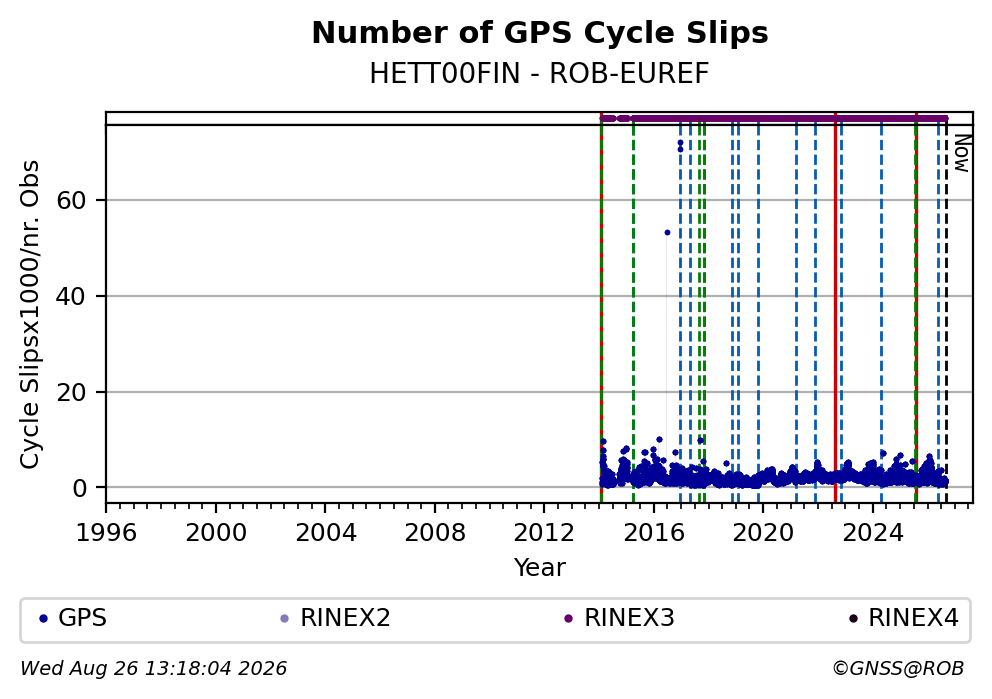
Task: Click the 'Now' label at the right edge
Action: tap(962, 153)
